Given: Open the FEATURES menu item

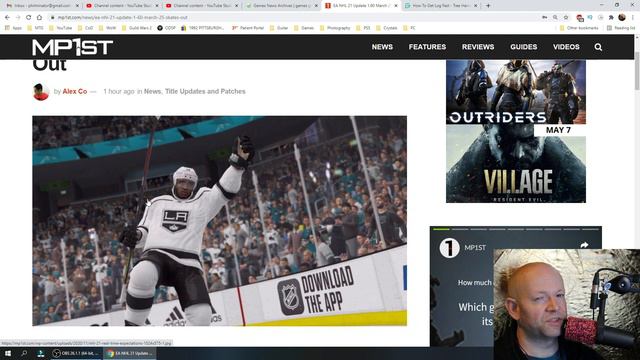Looking at the screenshot, I should [427, 47].
